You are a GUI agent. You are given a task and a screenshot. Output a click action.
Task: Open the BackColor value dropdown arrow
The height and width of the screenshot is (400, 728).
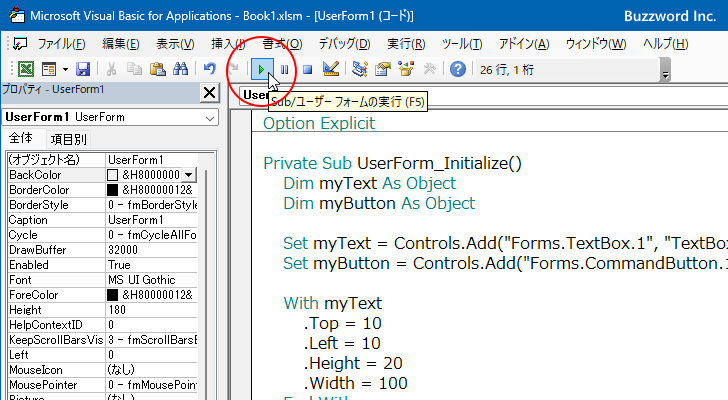pyautogui.click(x=188, y=175)
